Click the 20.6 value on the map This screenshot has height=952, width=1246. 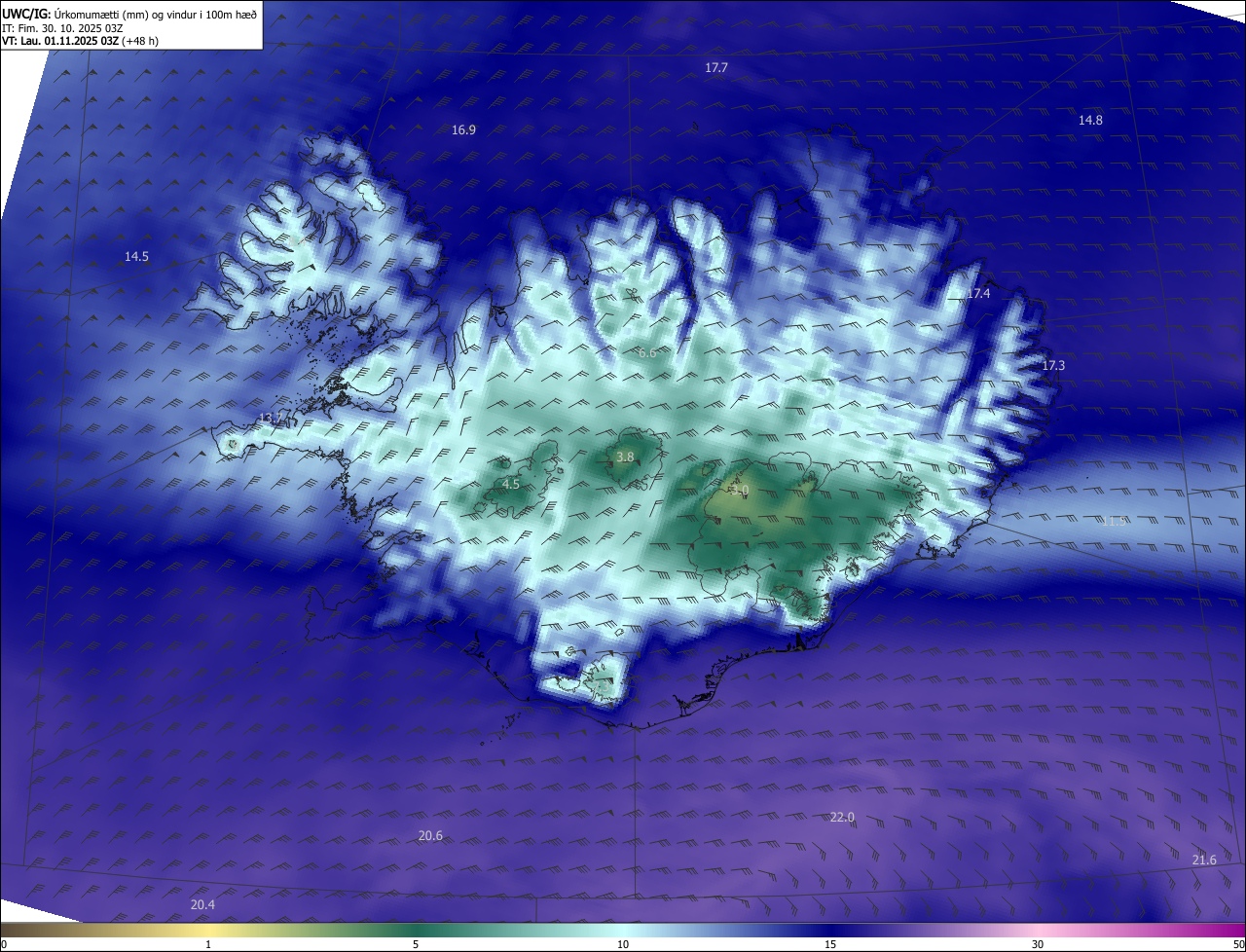pos(430,835)
